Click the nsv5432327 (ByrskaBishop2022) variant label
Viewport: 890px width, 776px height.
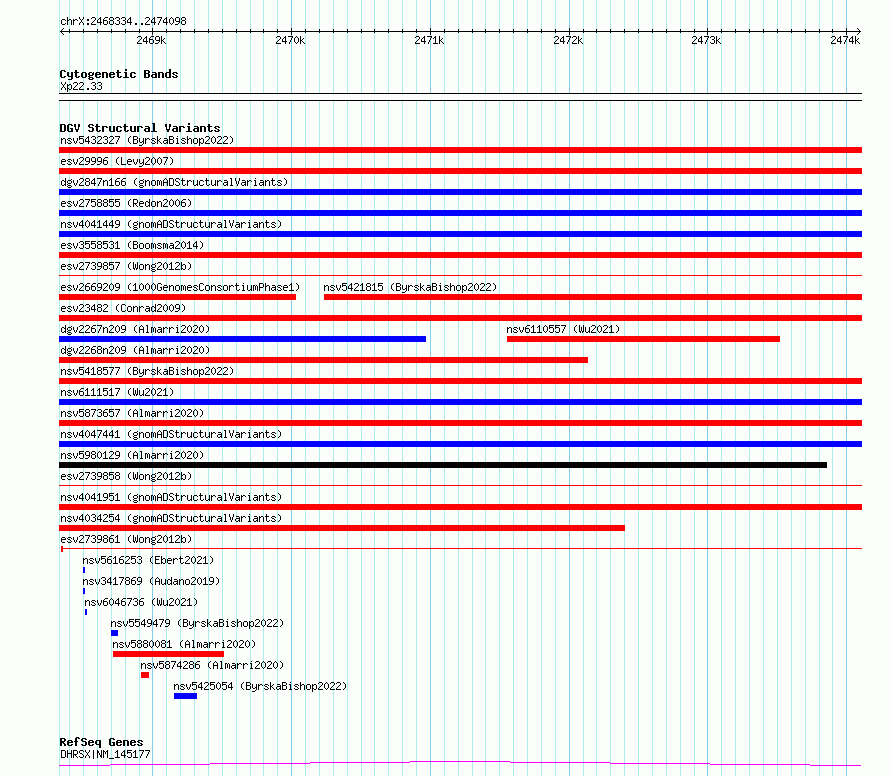pos(147,140)
